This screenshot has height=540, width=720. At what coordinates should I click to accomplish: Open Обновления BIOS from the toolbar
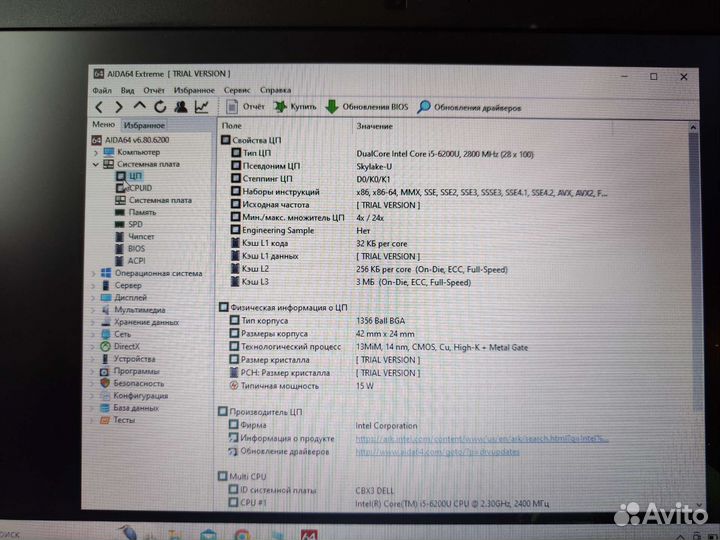[366, 107]
